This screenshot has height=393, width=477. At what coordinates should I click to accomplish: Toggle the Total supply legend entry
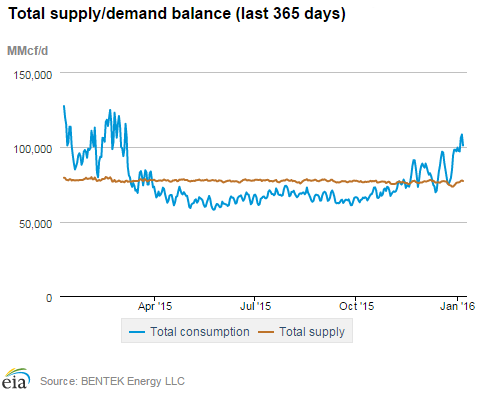click(x=302, y=332)
